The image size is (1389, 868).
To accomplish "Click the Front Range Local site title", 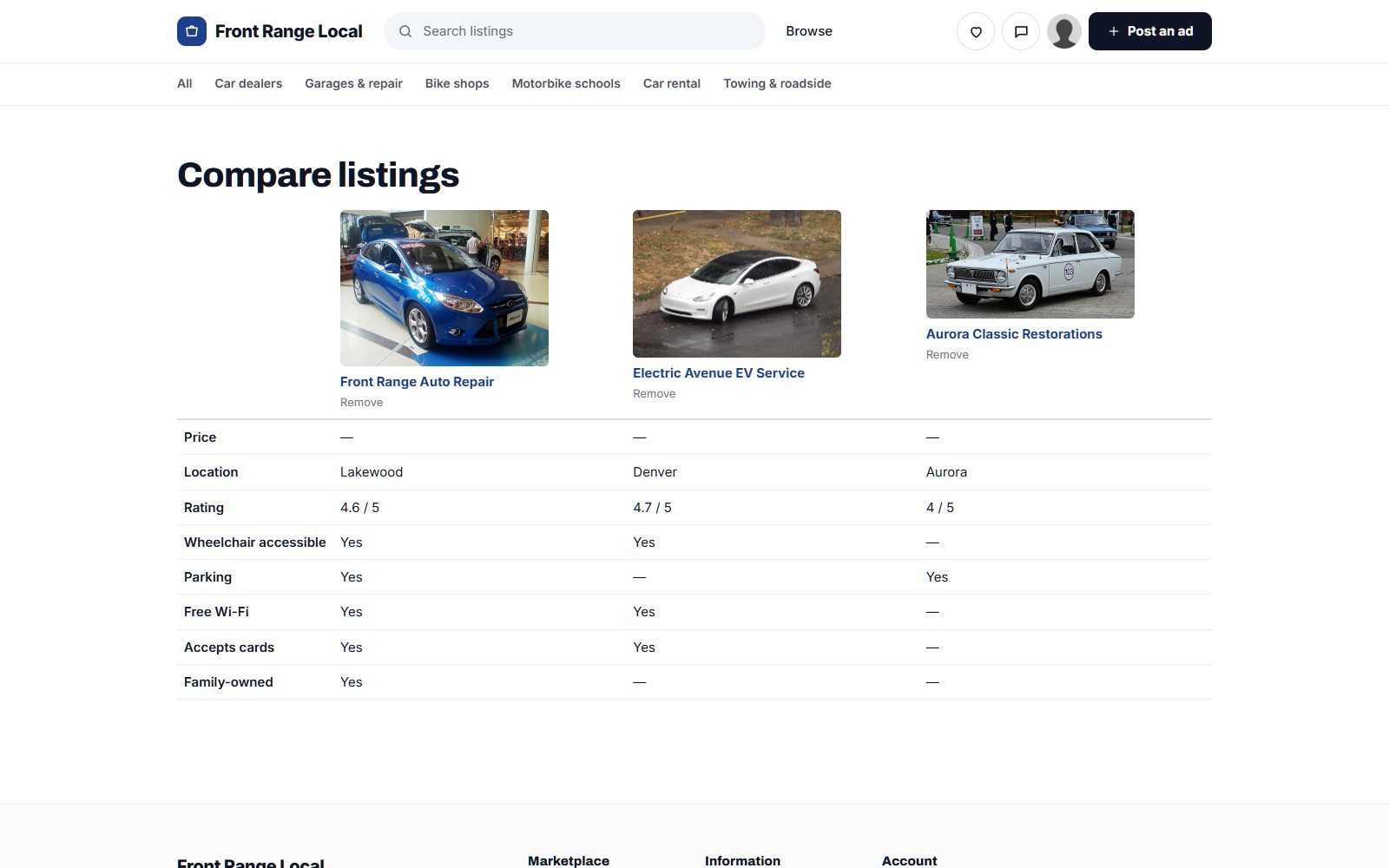I will [x=289, y=31].
